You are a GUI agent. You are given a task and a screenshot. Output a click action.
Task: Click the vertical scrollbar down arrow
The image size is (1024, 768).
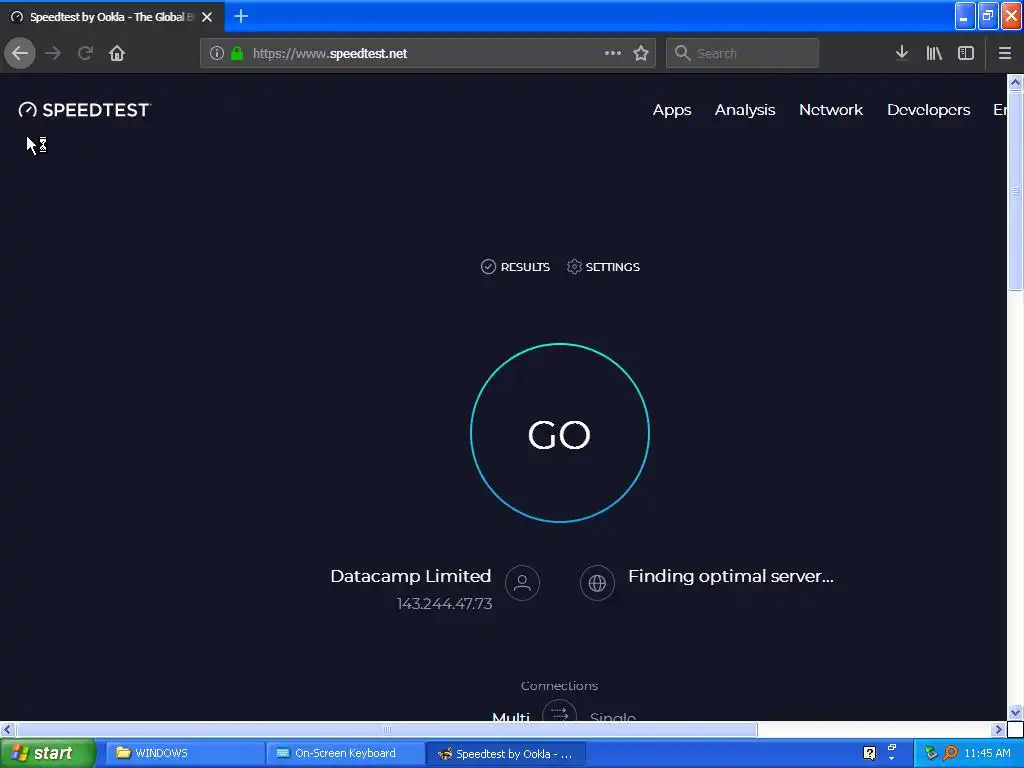click(1015, 712)
